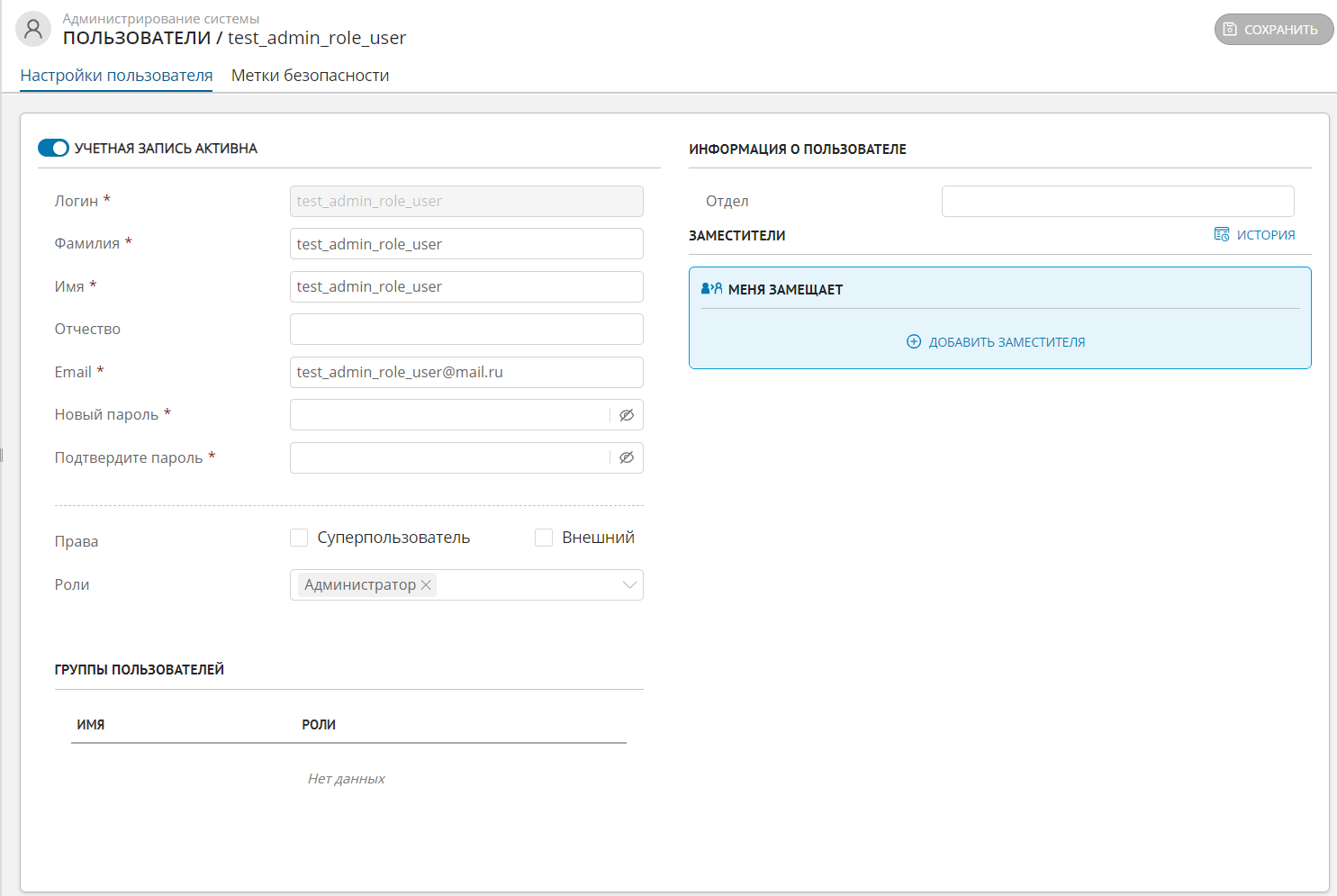Click the Email input field
Viewport: 1337px width, 896px height.
click(466, 373)
